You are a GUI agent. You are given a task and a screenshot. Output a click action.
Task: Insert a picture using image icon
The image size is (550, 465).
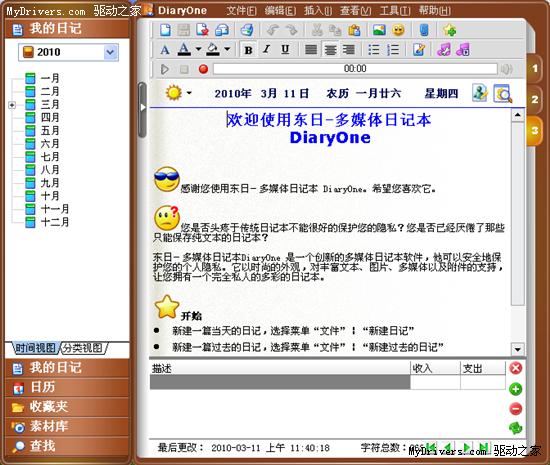(379, 30)
